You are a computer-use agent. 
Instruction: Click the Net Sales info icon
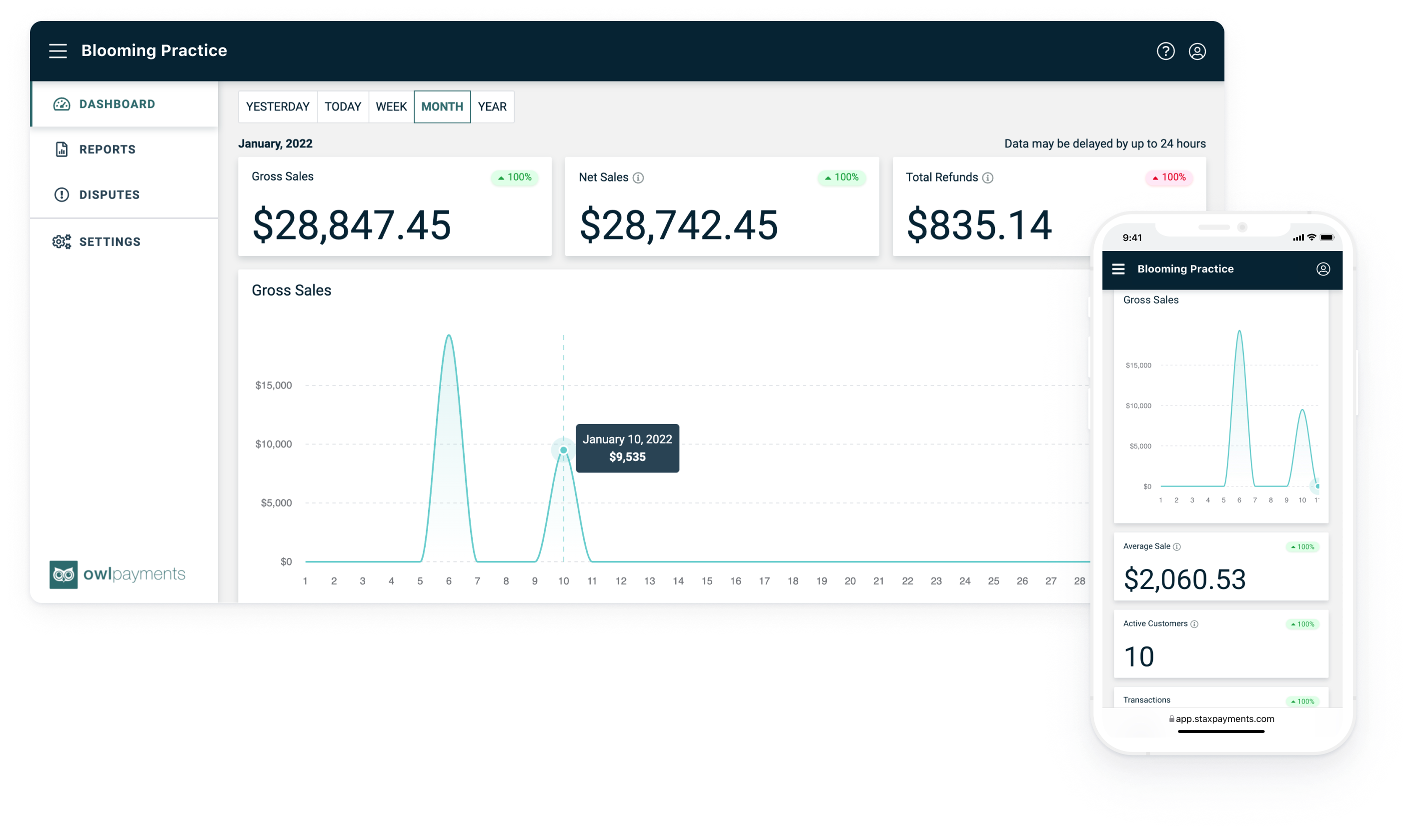point(638,177)
